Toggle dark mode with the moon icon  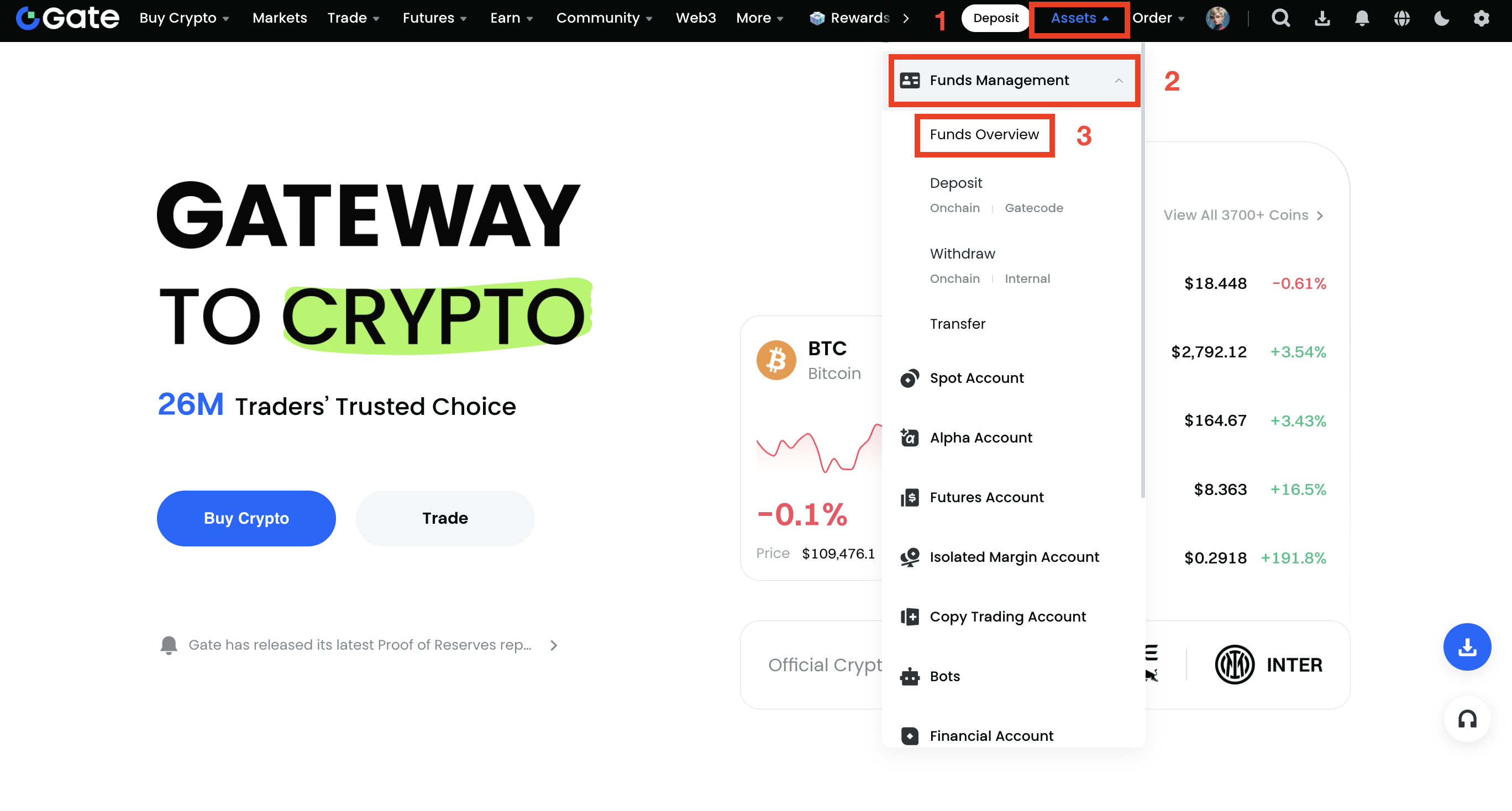(1441, 18)
